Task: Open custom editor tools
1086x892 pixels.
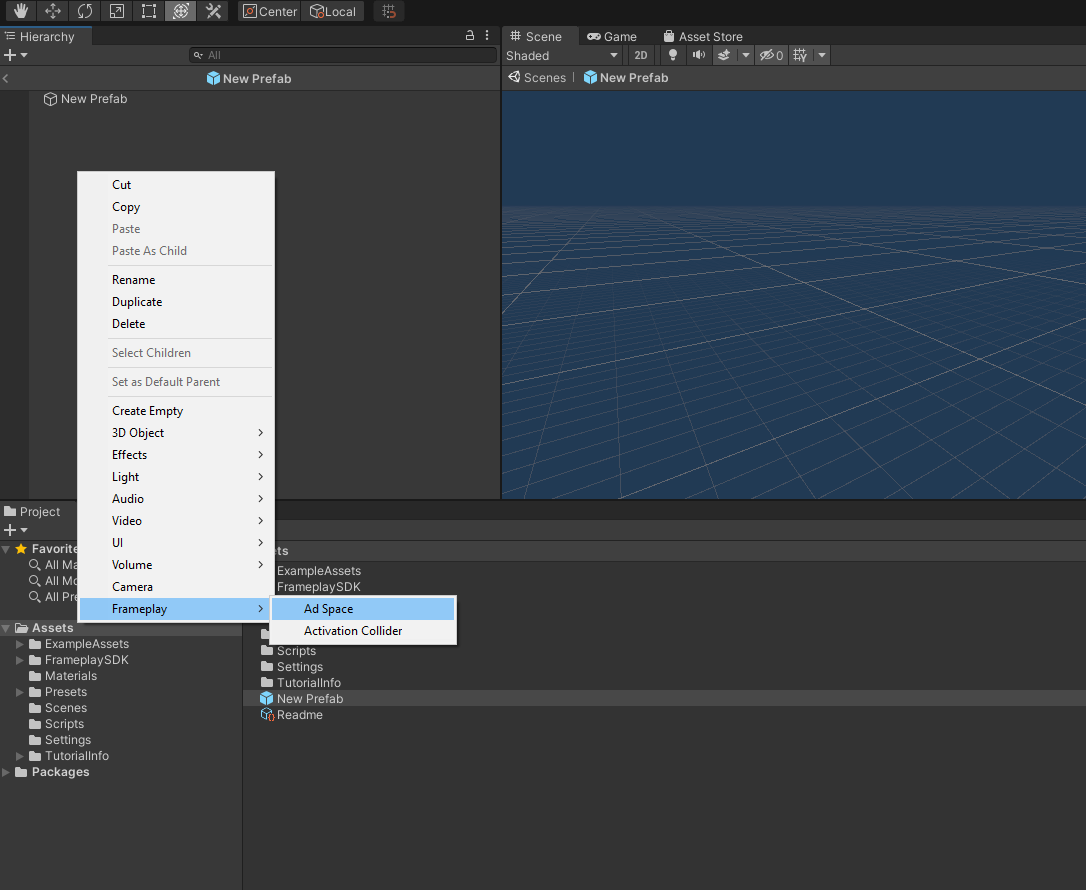Action: click(213, 11)
